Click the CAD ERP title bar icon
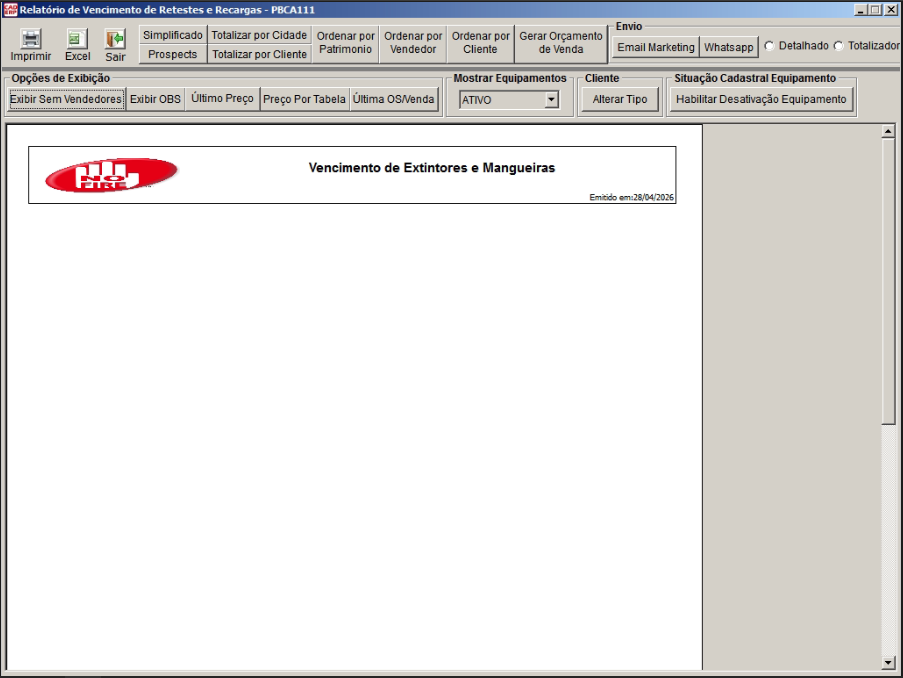The width and height of the screenshot is (903, 678). click(10, 10)
